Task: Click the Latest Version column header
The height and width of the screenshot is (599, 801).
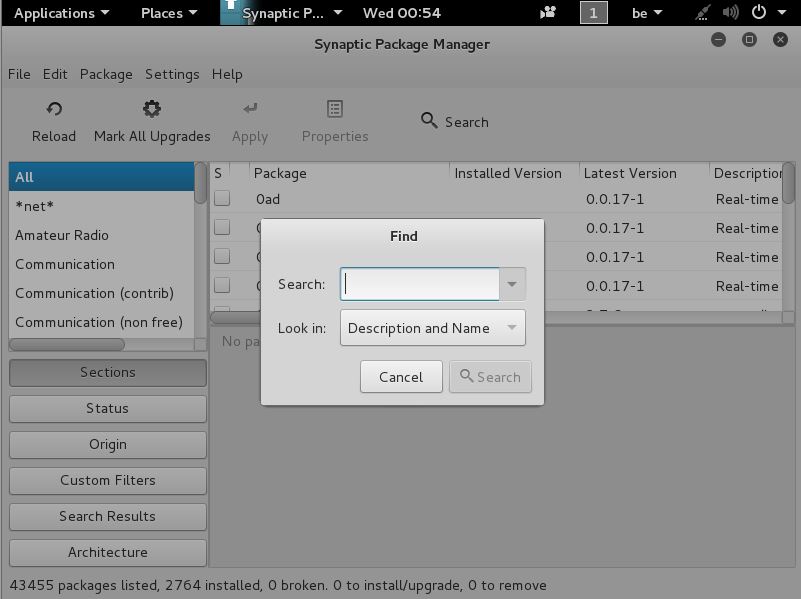Action: coord(644,173)
